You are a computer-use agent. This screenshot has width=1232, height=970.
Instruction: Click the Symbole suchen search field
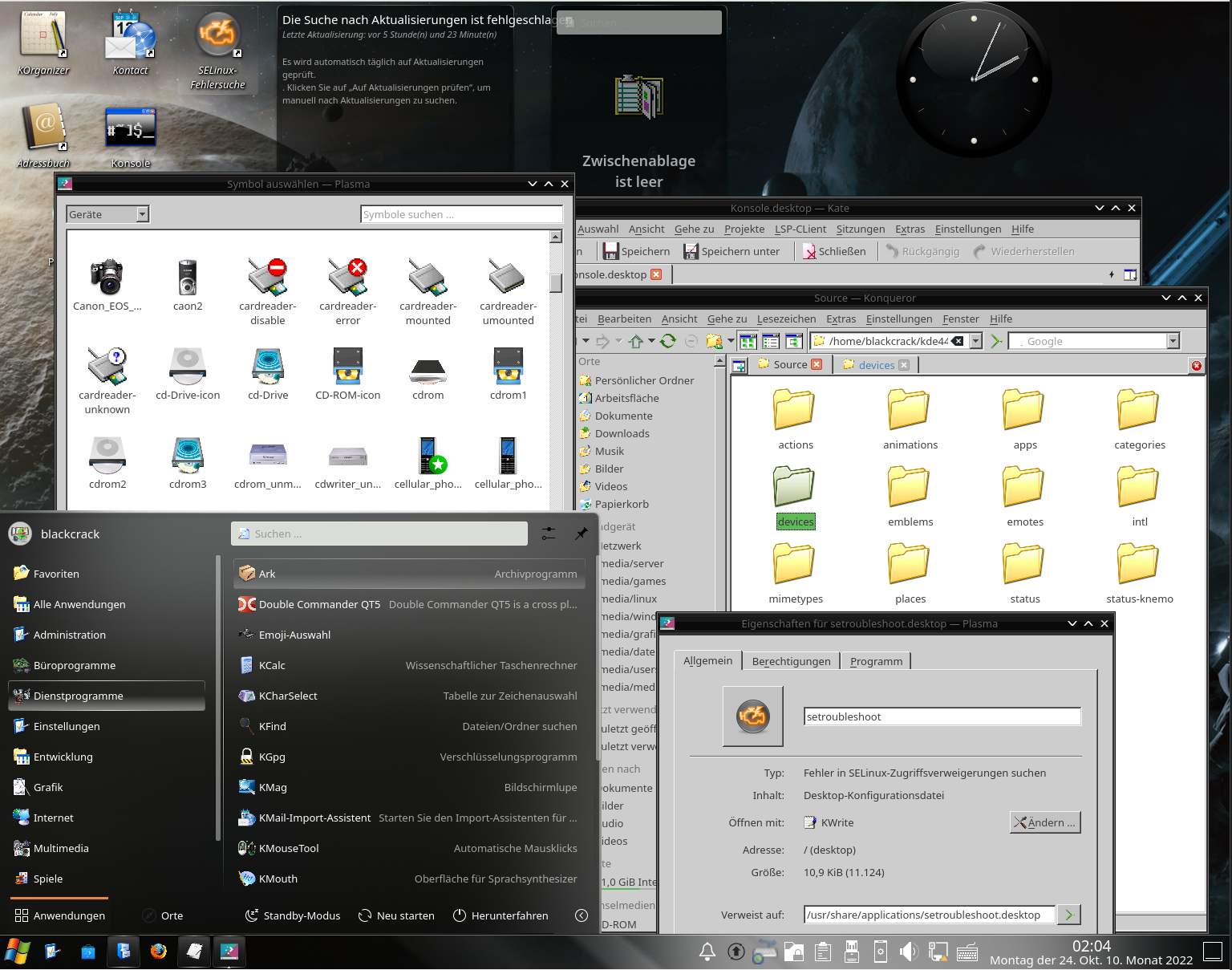461,213
